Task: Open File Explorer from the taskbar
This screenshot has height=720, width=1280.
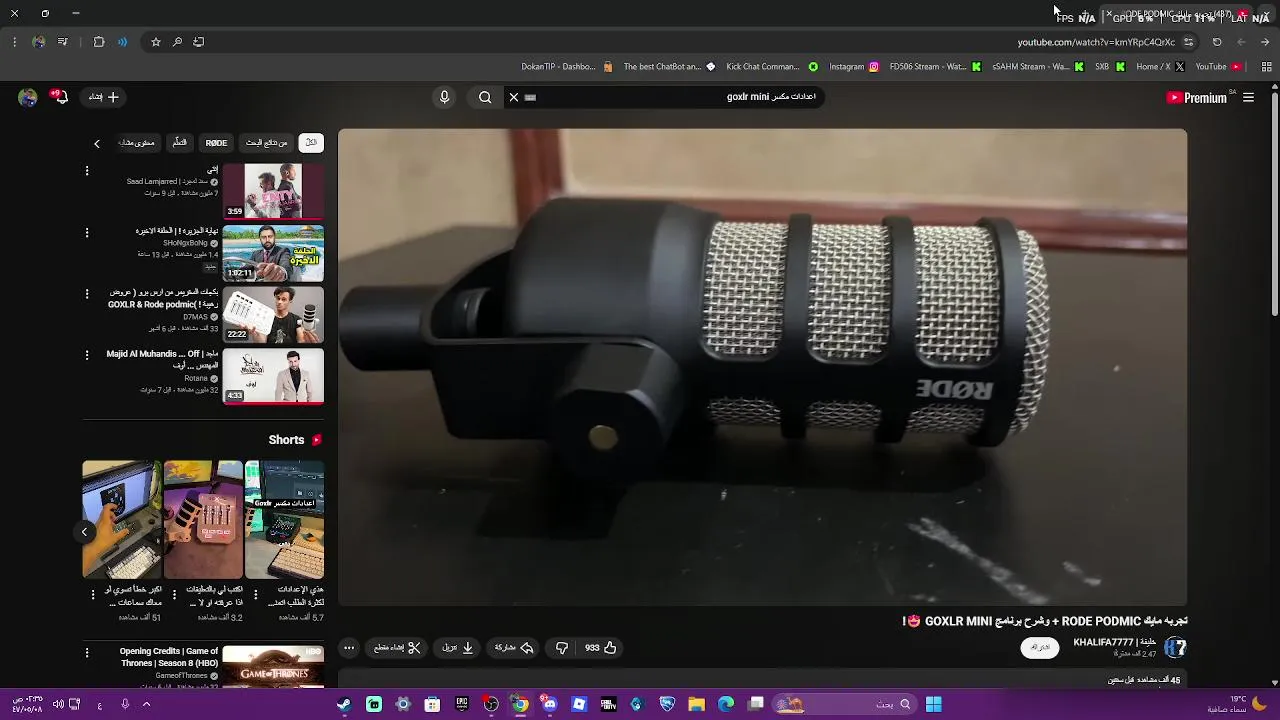Action: [x=697, y=704]
